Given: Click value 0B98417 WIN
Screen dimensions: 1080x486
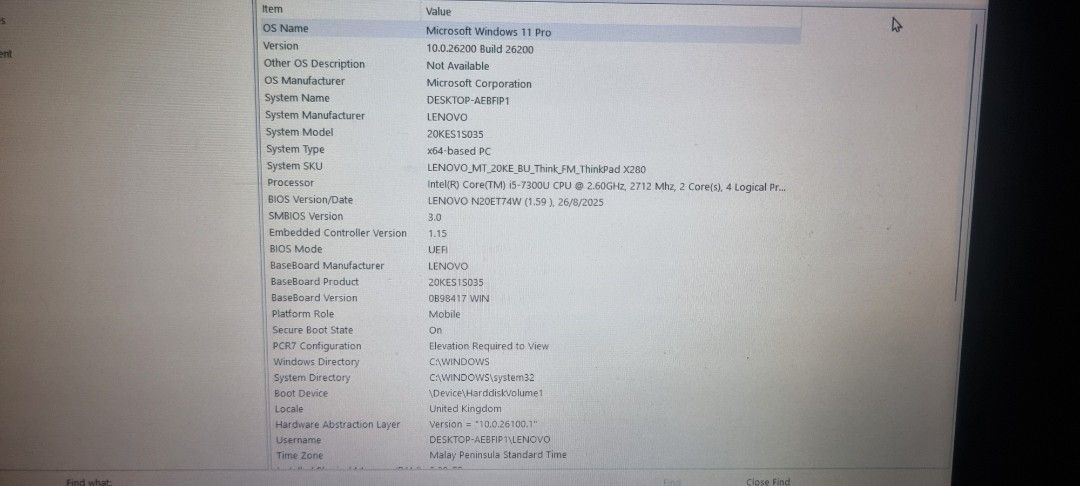Looking at the screenshot, I should click(459, 299).
